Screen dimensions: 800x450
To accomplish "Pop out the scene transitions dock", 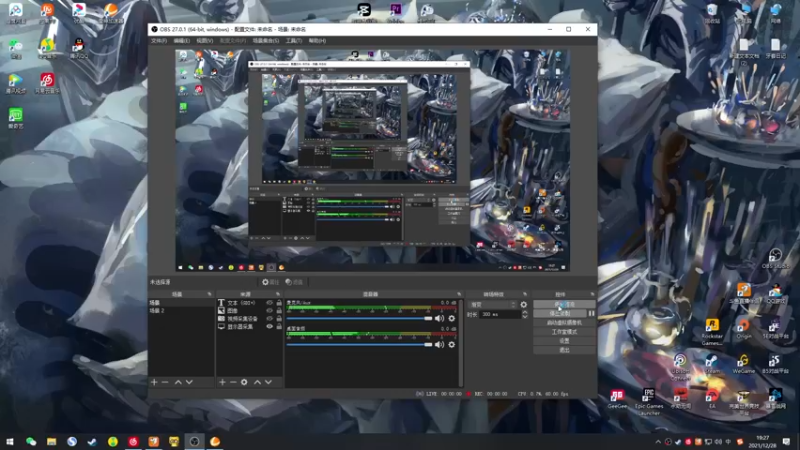I will point(524,294).
